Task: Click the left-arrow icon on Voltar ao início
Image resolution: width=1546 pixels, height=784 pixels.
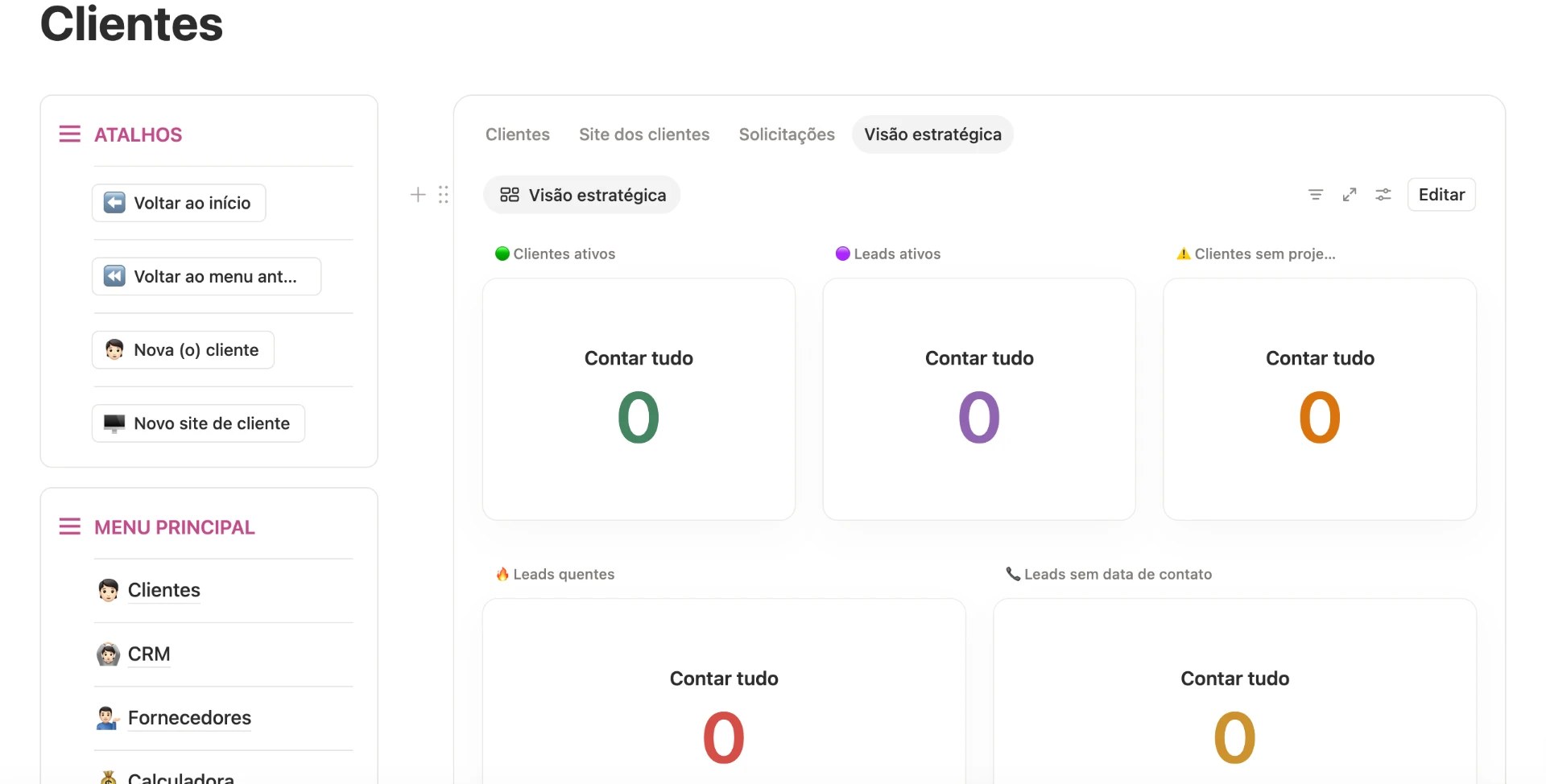Action: click(x=114, y=203)
